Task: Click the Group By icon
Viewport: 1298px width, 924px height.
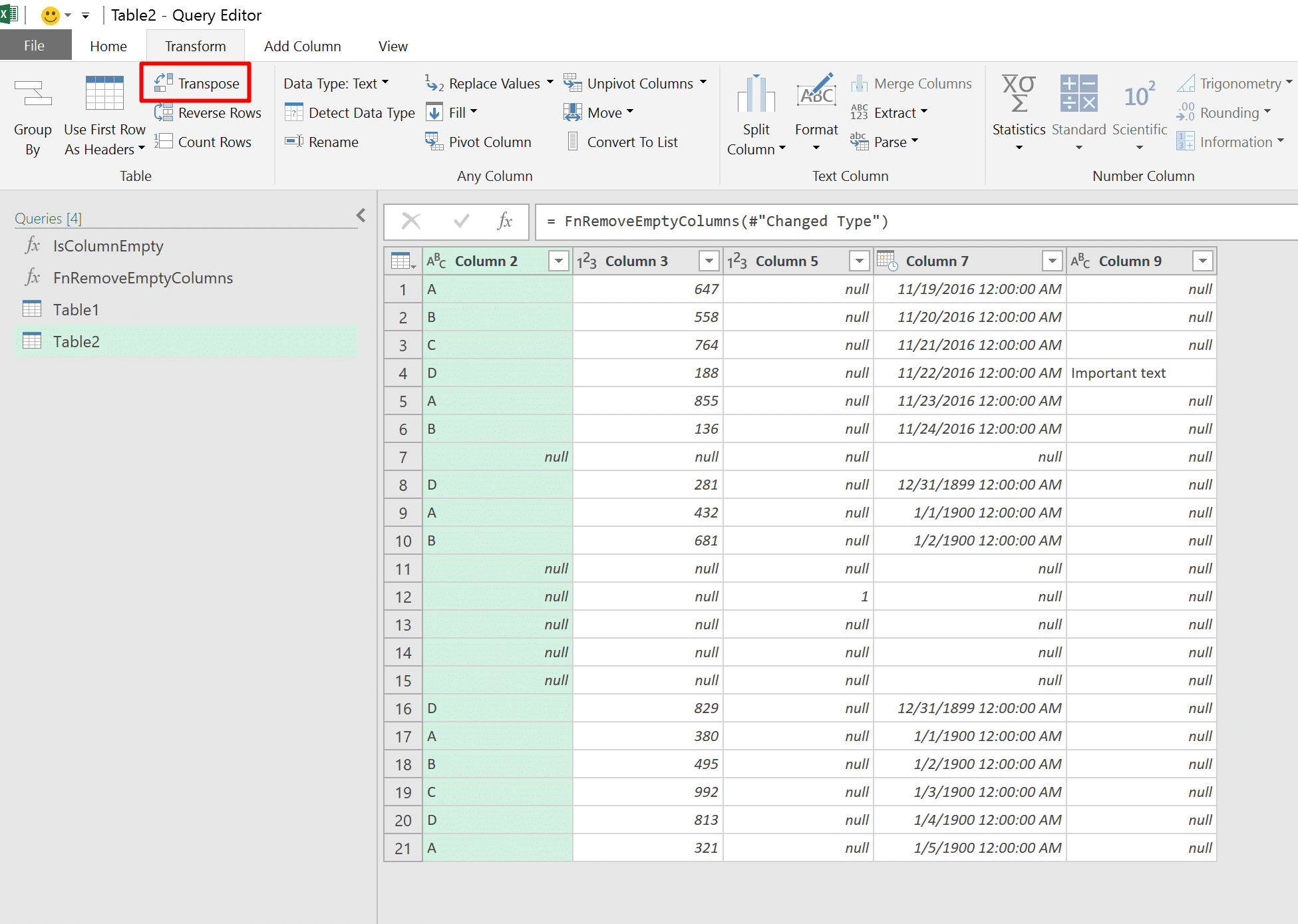Action: tap(33, 94)
